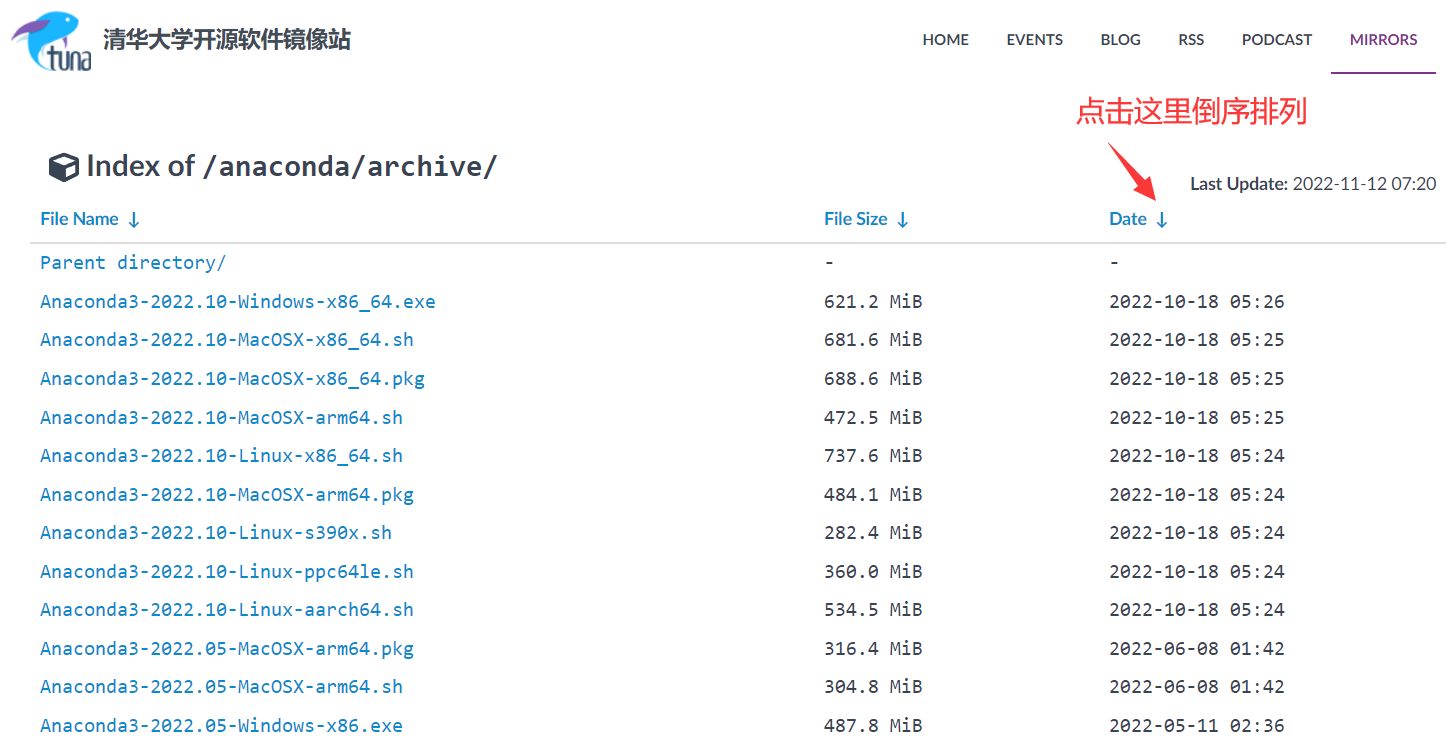
Task: Download Anaconda3-2022.10-MacOSX-arm64.sh
Action: pos(221,418)
